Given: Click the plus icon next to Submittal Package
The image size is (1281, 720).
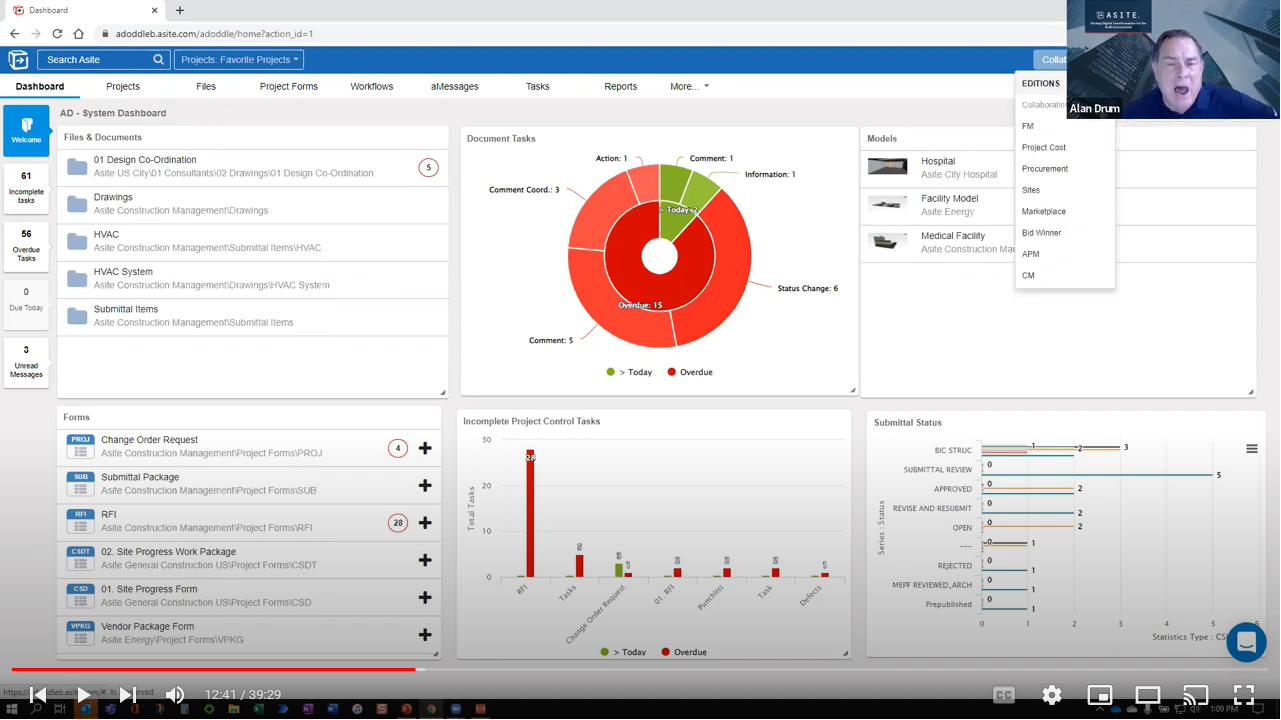Looking at the screenshot, I should click(425, 485).
